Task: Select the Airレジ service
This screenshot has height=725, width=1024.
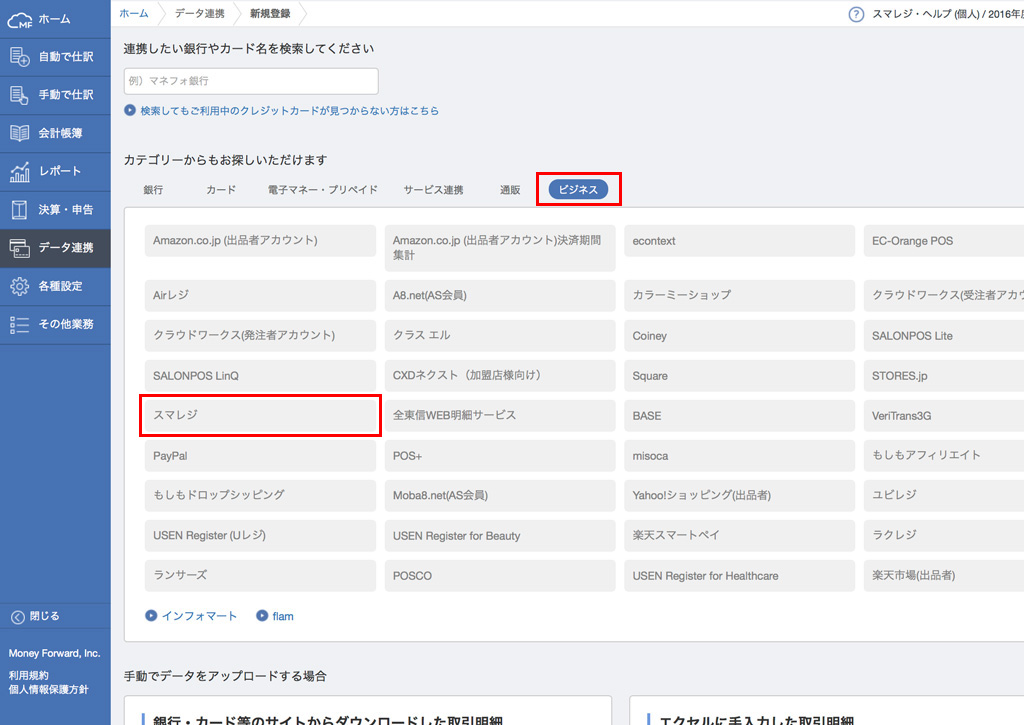Action: (261, 296)
